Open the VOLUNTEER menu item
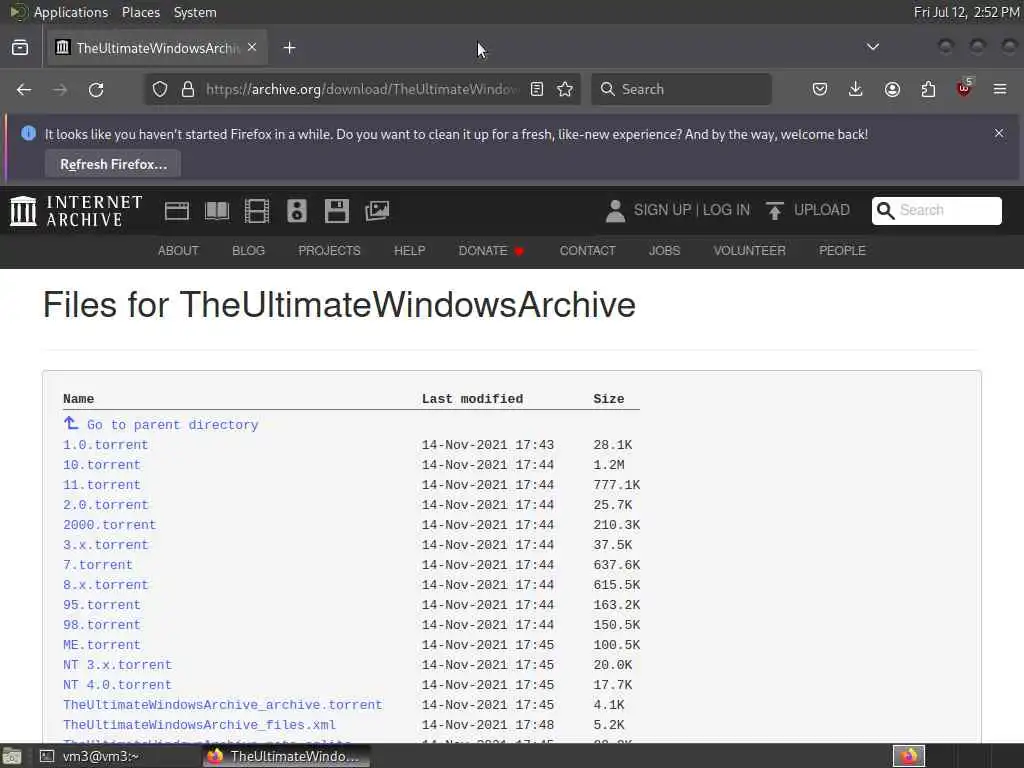Image resolution: width=1024 pixels, height=768 pixels. (x=749, y=251)
